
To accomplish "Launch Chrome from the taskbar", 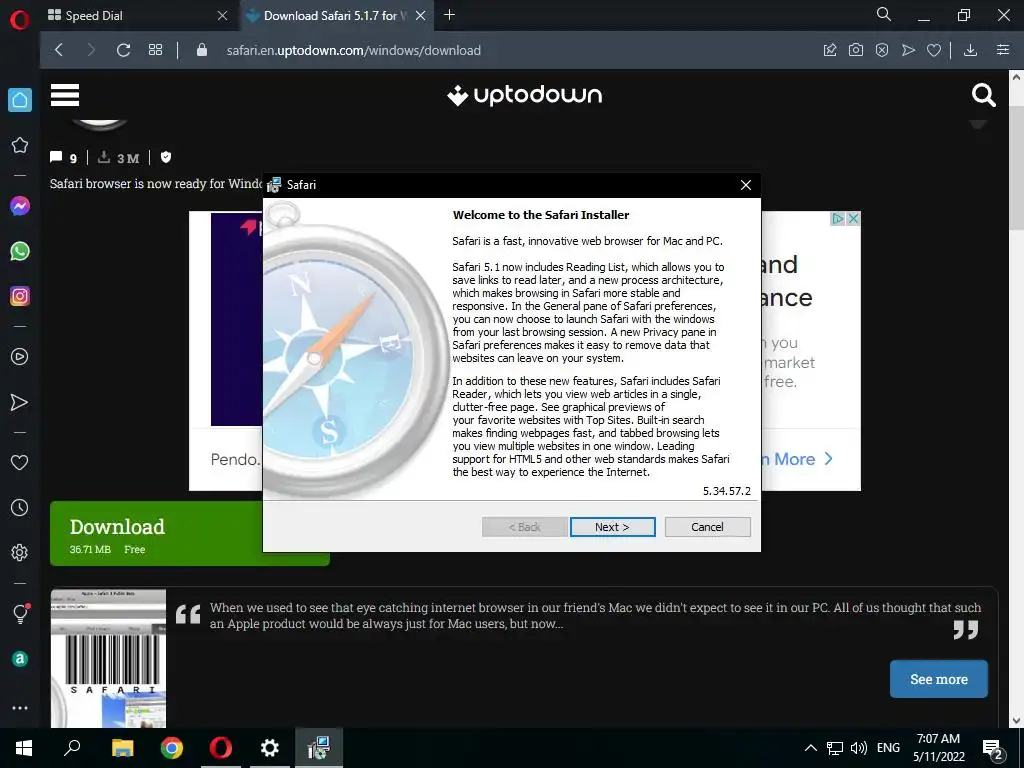I will pos(172,748).
